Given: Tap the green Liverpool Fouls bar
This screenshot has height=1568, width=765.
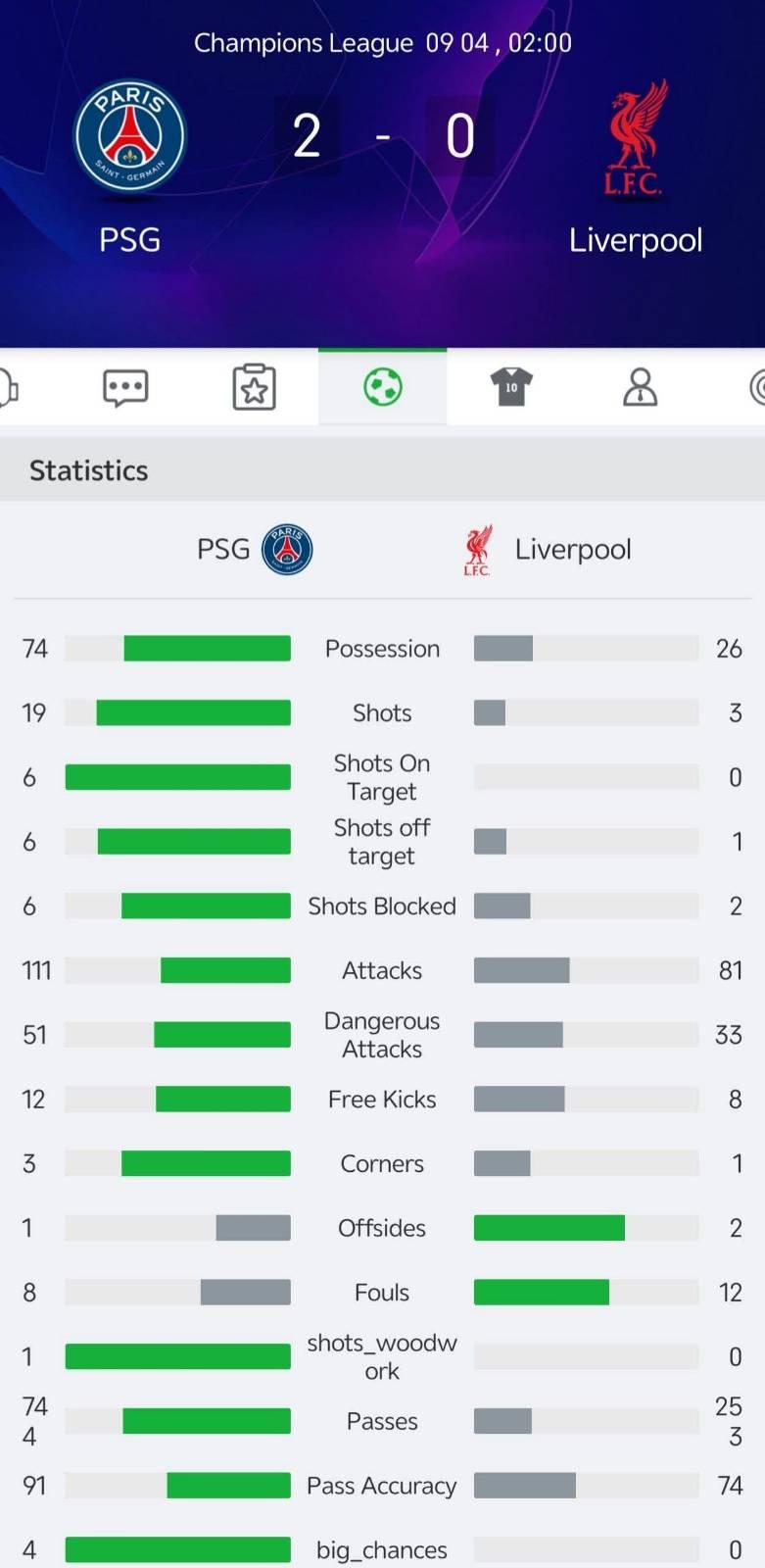Looking at the screenshot, I should click(x=542, y=1293).
